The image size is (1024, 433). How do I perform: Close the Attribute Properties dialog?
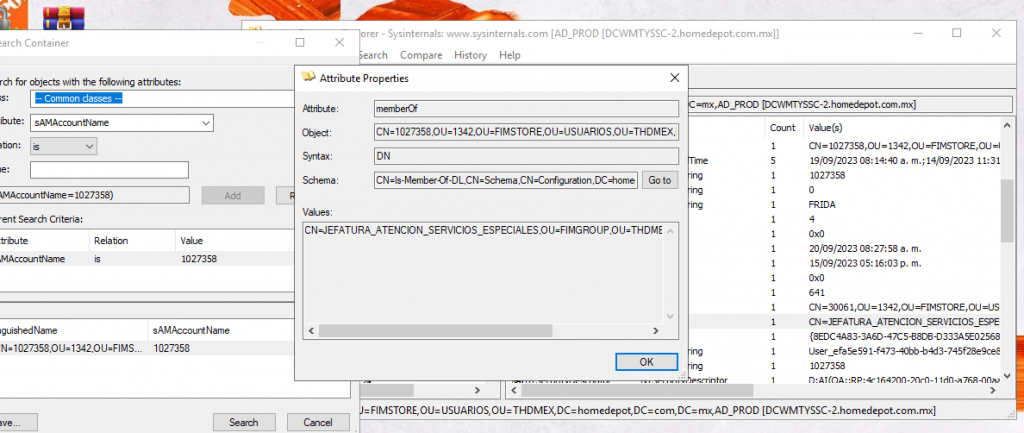click(x=675, y=78)
